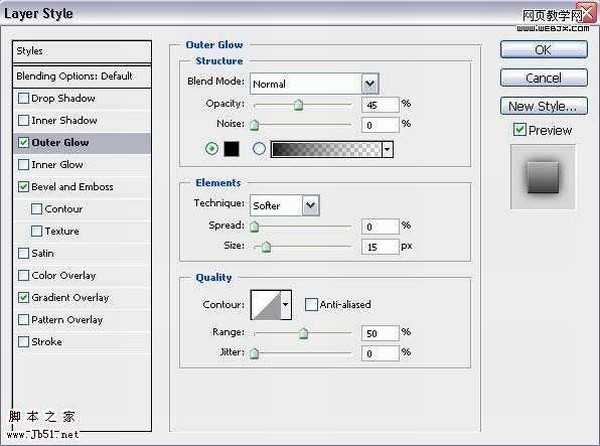This screenshot has height=446, width=600.
Task: Uncheck the Preview checkbox
Action: [518, 130]
